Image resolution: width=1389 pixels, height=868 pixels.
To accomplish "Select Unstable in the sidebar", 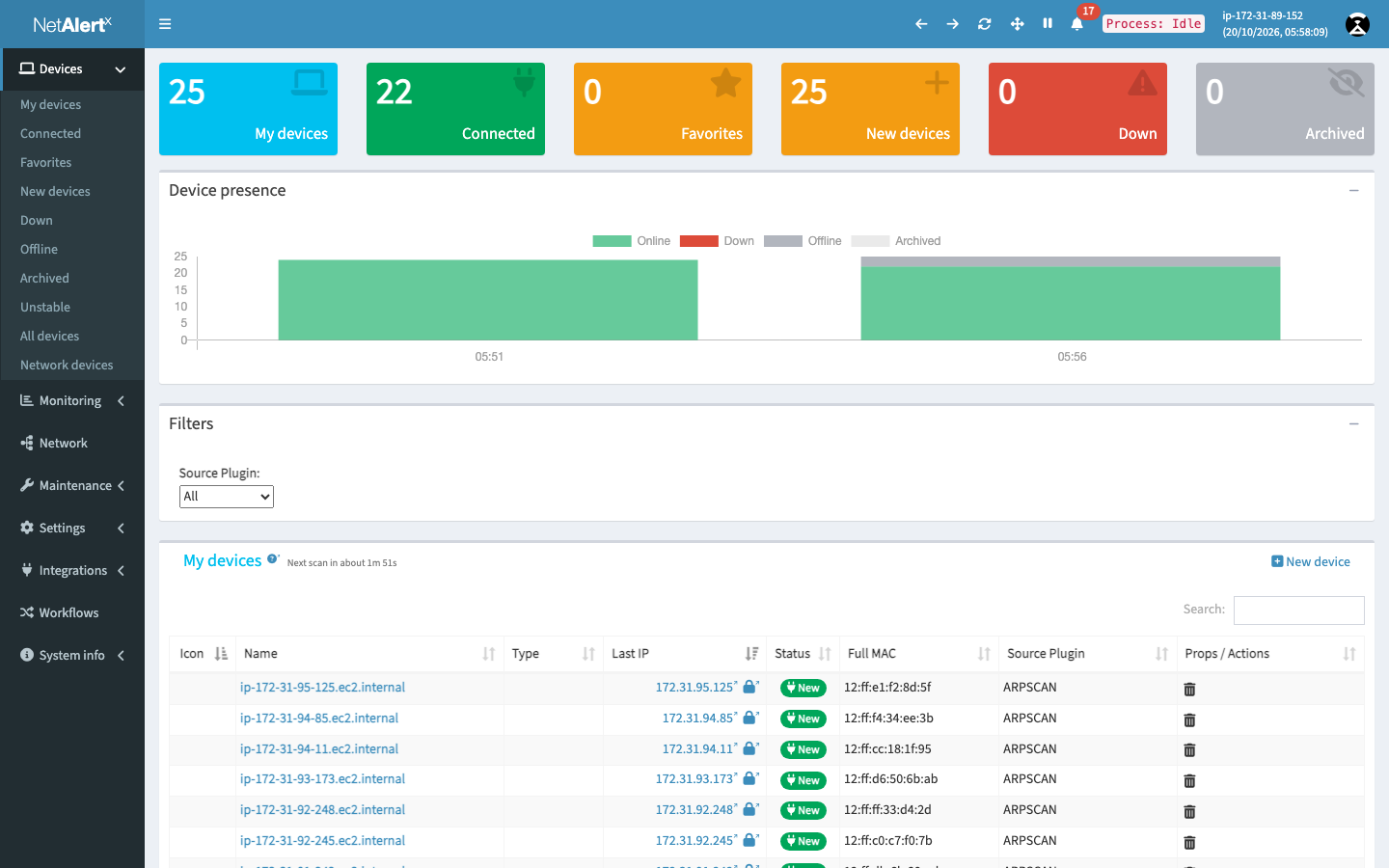I will point(45,308).
